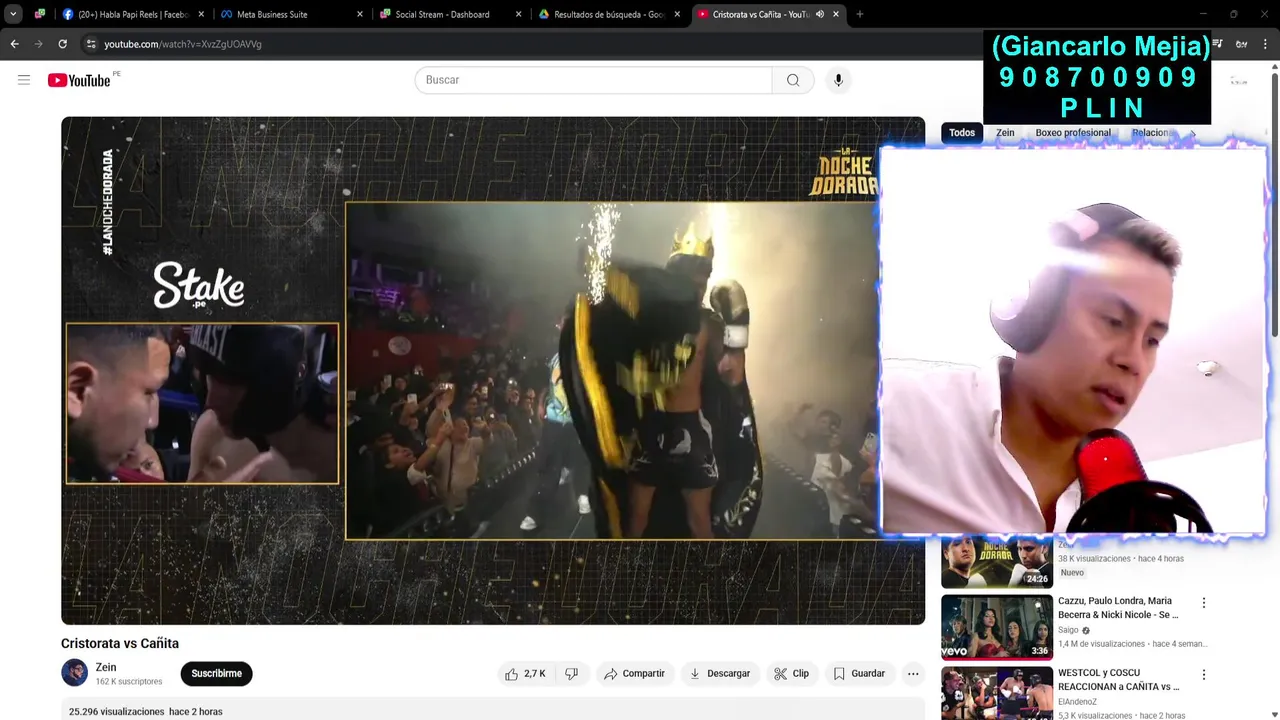Focus the Buscar search field
Screen dimensions: 1280x720
click(593, 80)
